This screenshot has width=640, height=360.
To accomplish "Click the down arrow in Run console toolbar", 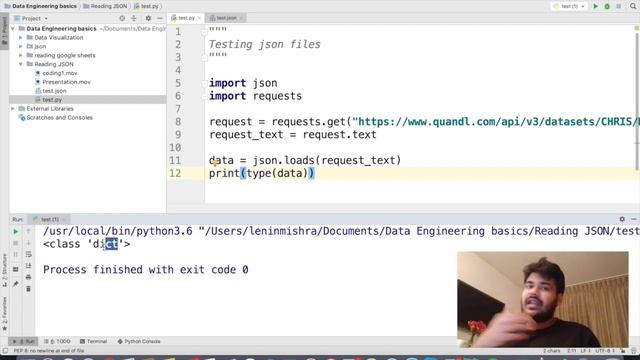I will point(29,243).
